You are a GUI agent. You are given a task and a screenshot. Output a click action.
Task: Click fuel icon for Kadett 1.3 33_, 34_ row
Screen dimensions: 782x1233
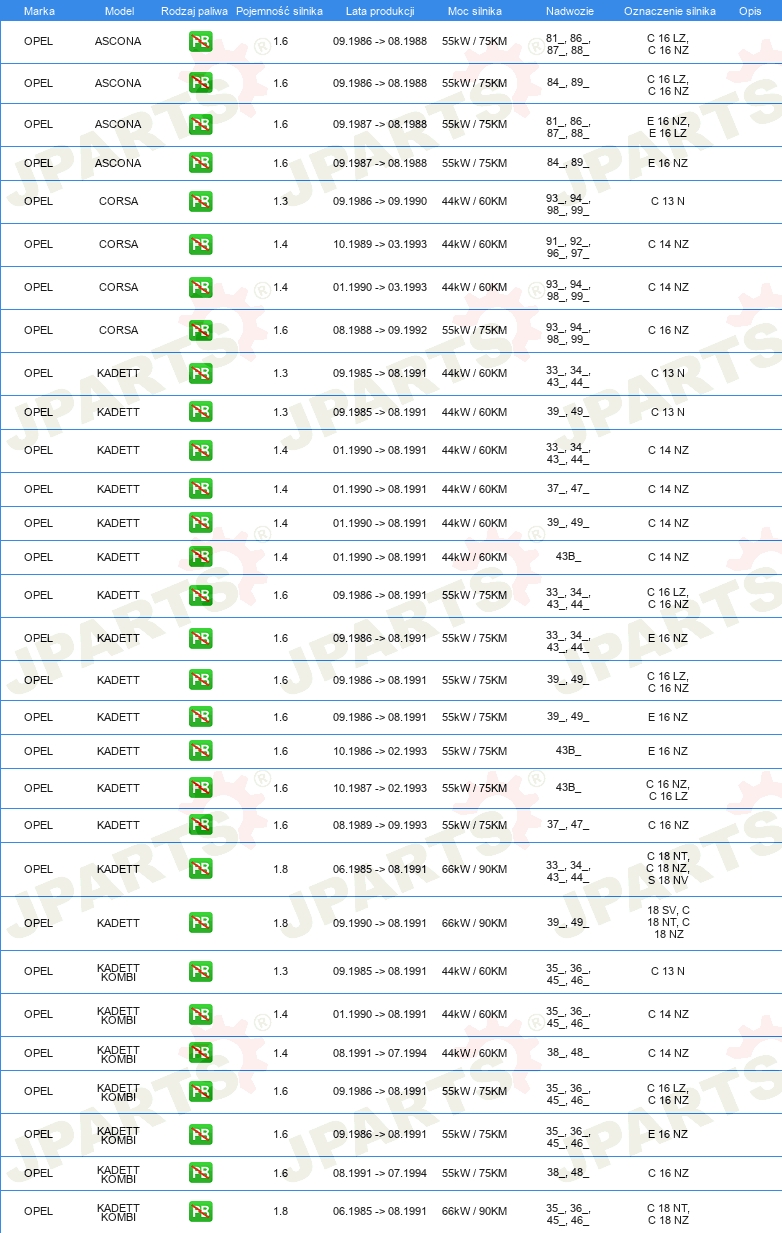(x=200, y=373)
